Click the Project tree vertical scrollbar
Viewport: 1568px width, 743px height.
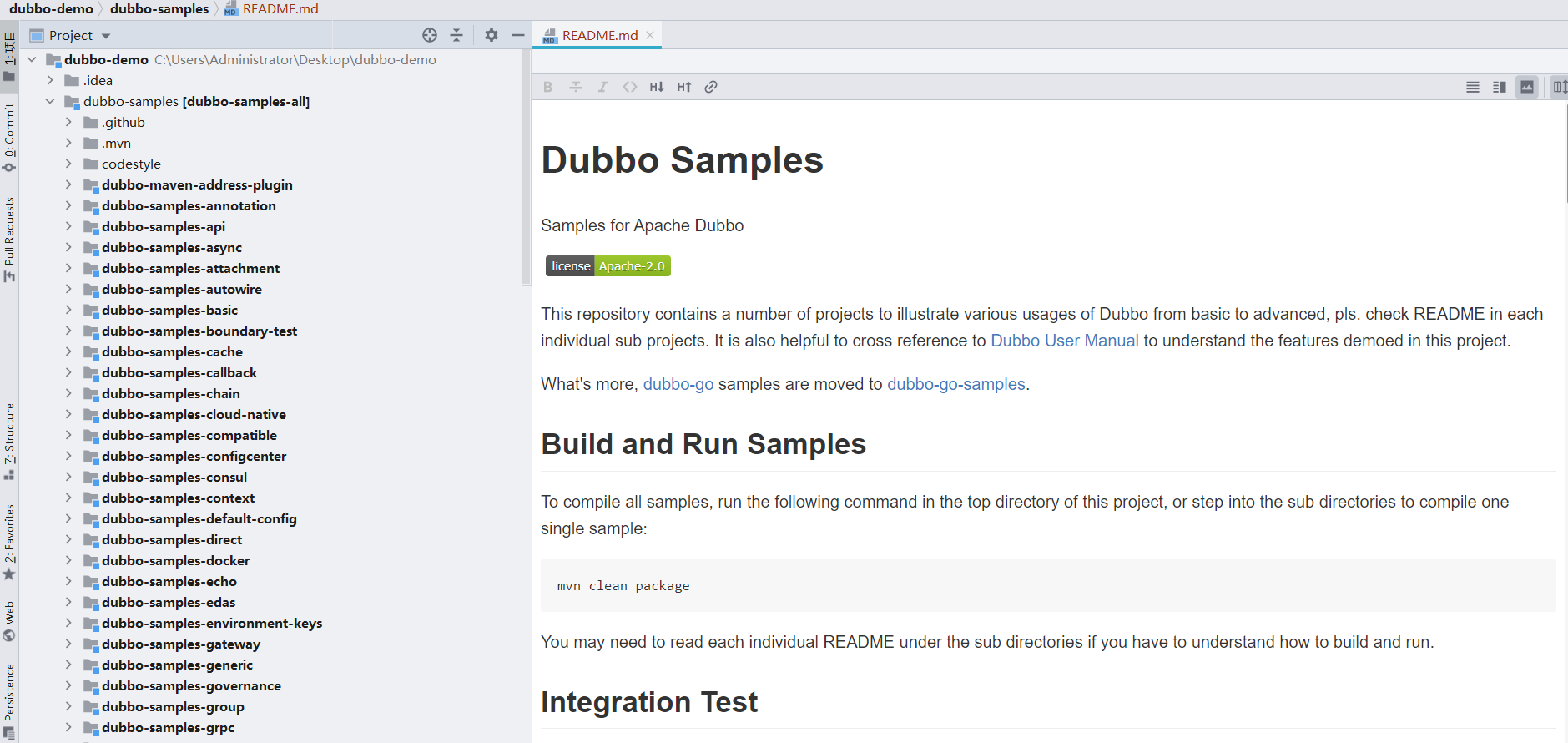[526, 167]
